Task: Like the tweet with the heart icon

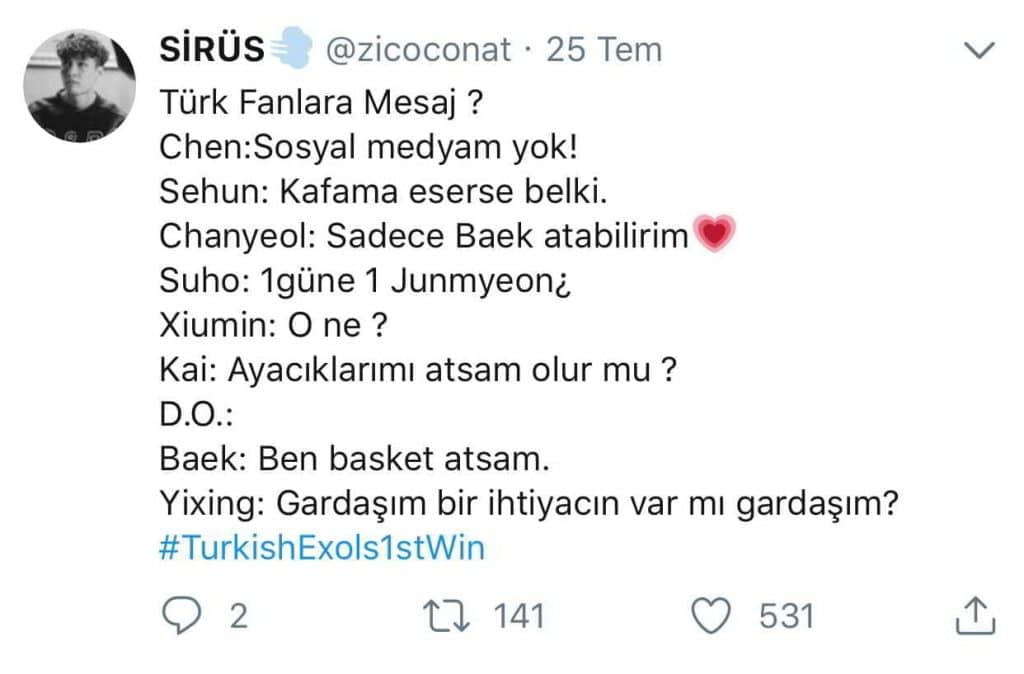Action: pyautogui.click(x=712, y=615)
